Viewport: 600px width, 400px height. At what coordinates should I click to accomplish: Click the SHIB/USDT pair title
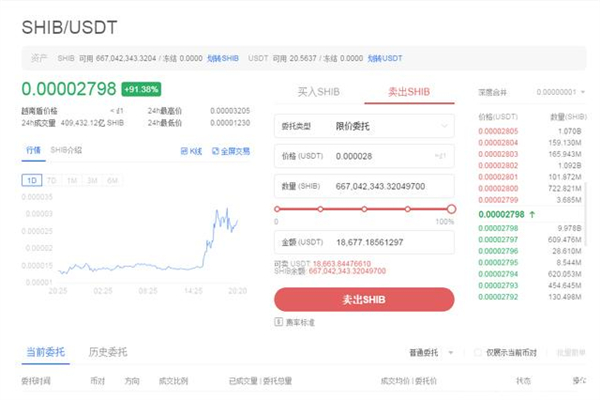tap(69, 28)
